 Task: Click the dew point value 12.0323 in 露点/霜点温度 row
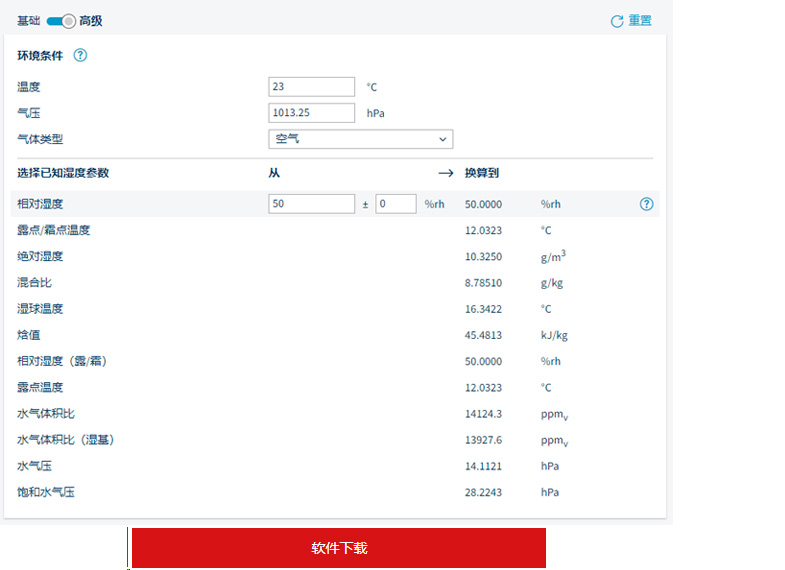tap(483, 230)
